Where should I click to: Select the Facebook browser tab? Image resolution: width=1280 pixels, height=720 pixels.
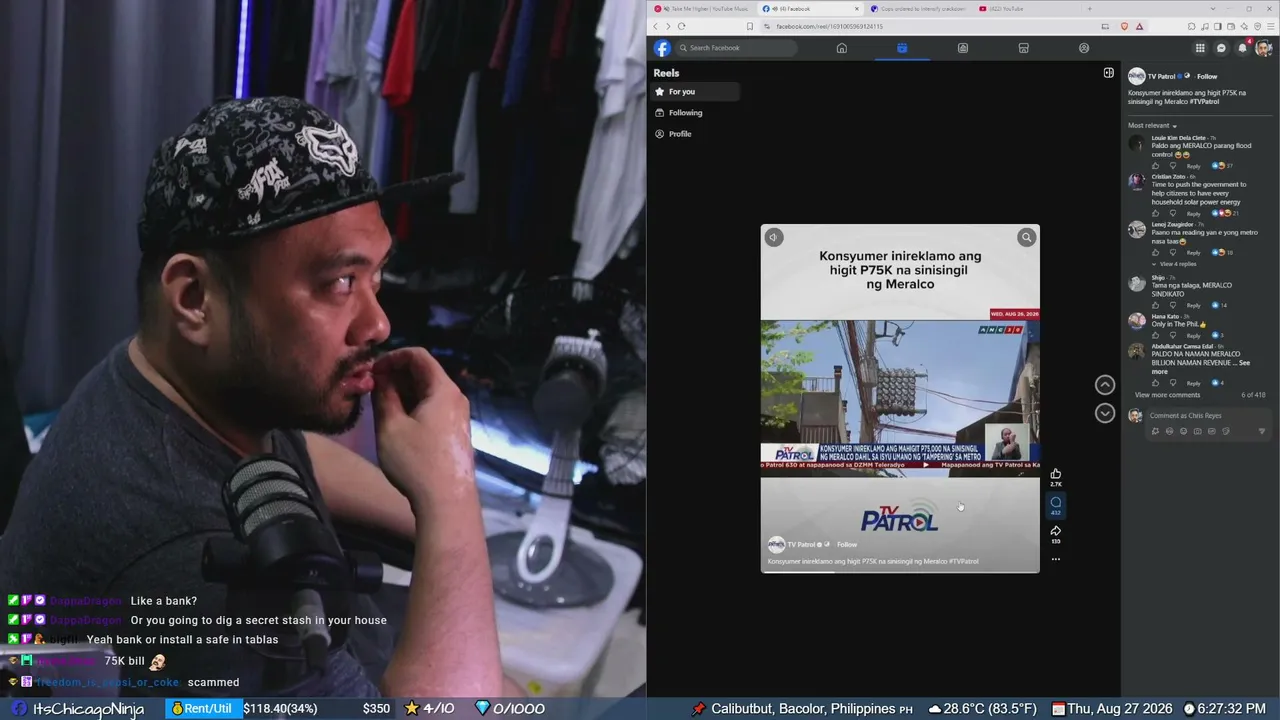tap(810, 9)
